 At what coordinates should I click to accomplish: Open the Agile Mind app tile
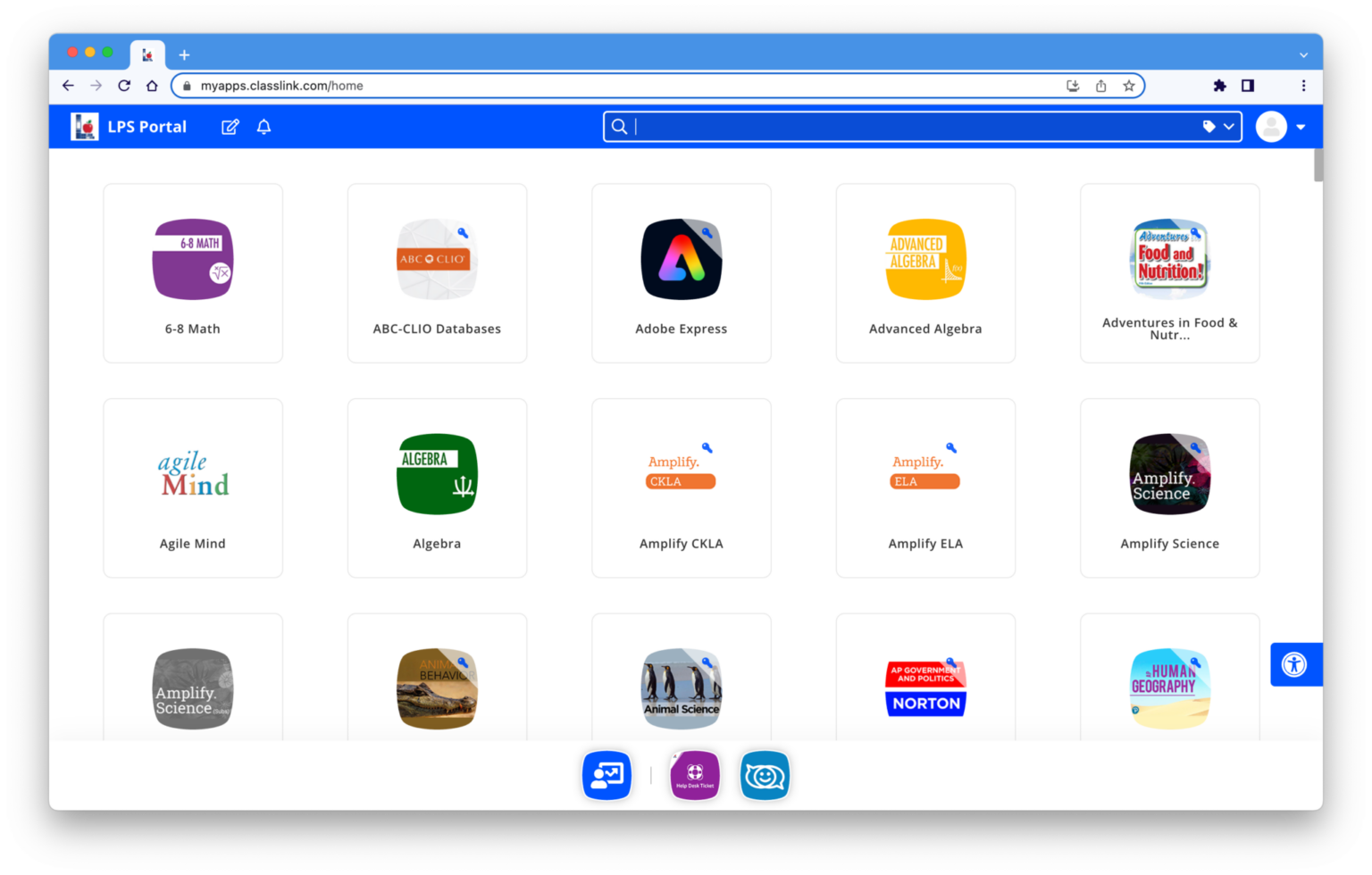click(193, 487)
